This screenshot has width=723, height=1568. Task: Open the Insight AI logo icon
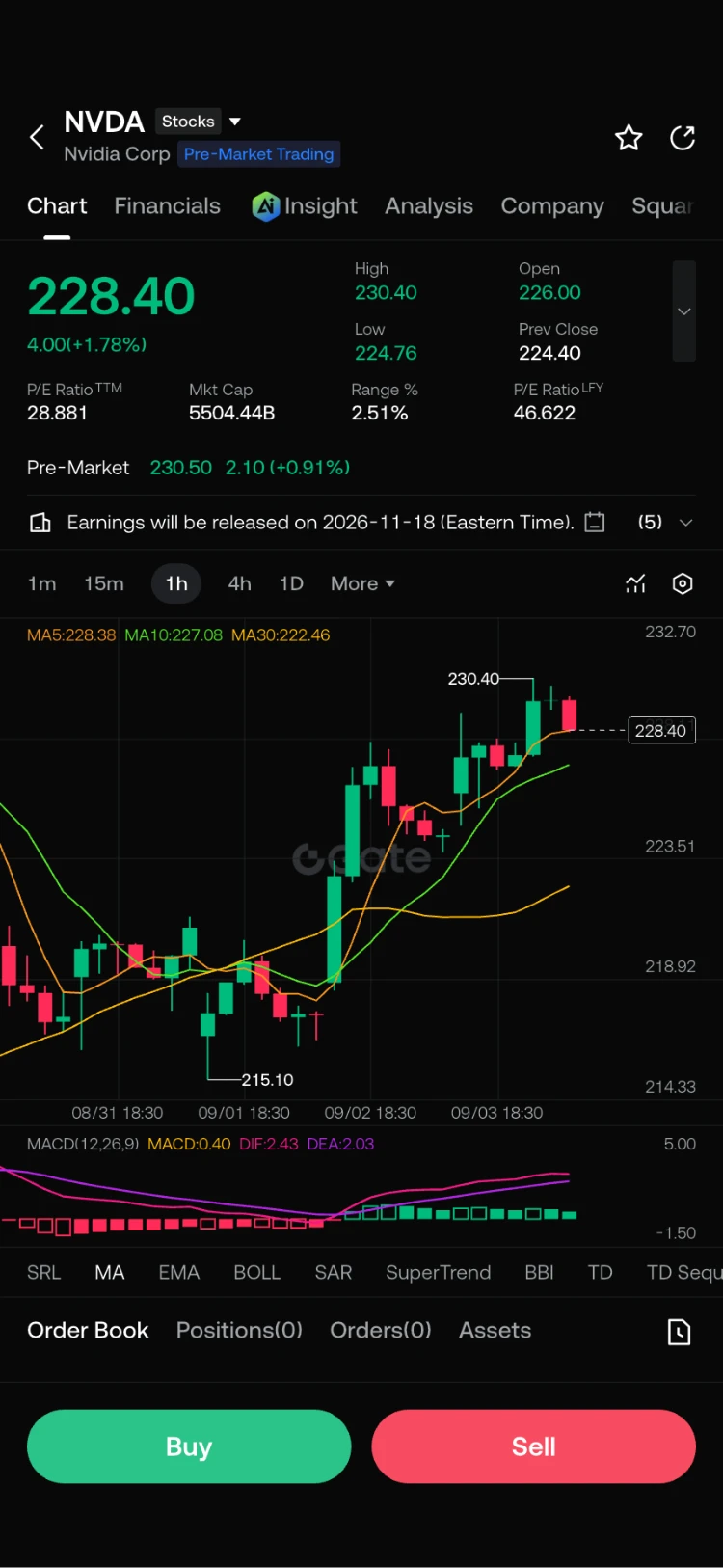click(266, 206)
